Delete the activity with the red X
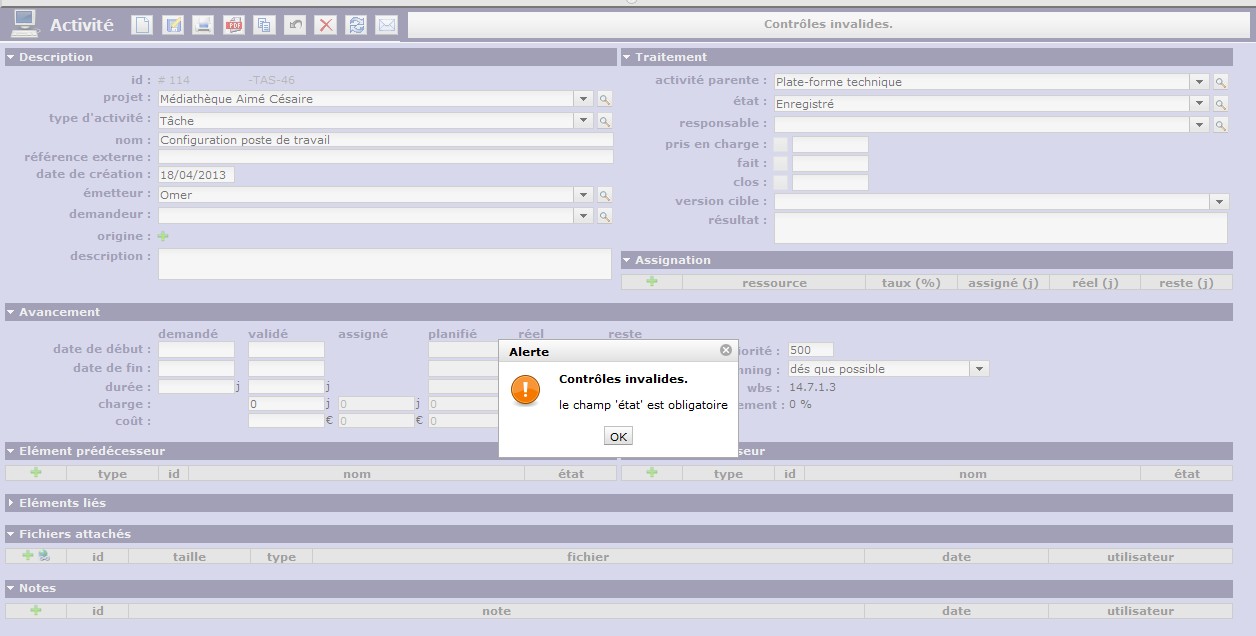 pos(325,25)
